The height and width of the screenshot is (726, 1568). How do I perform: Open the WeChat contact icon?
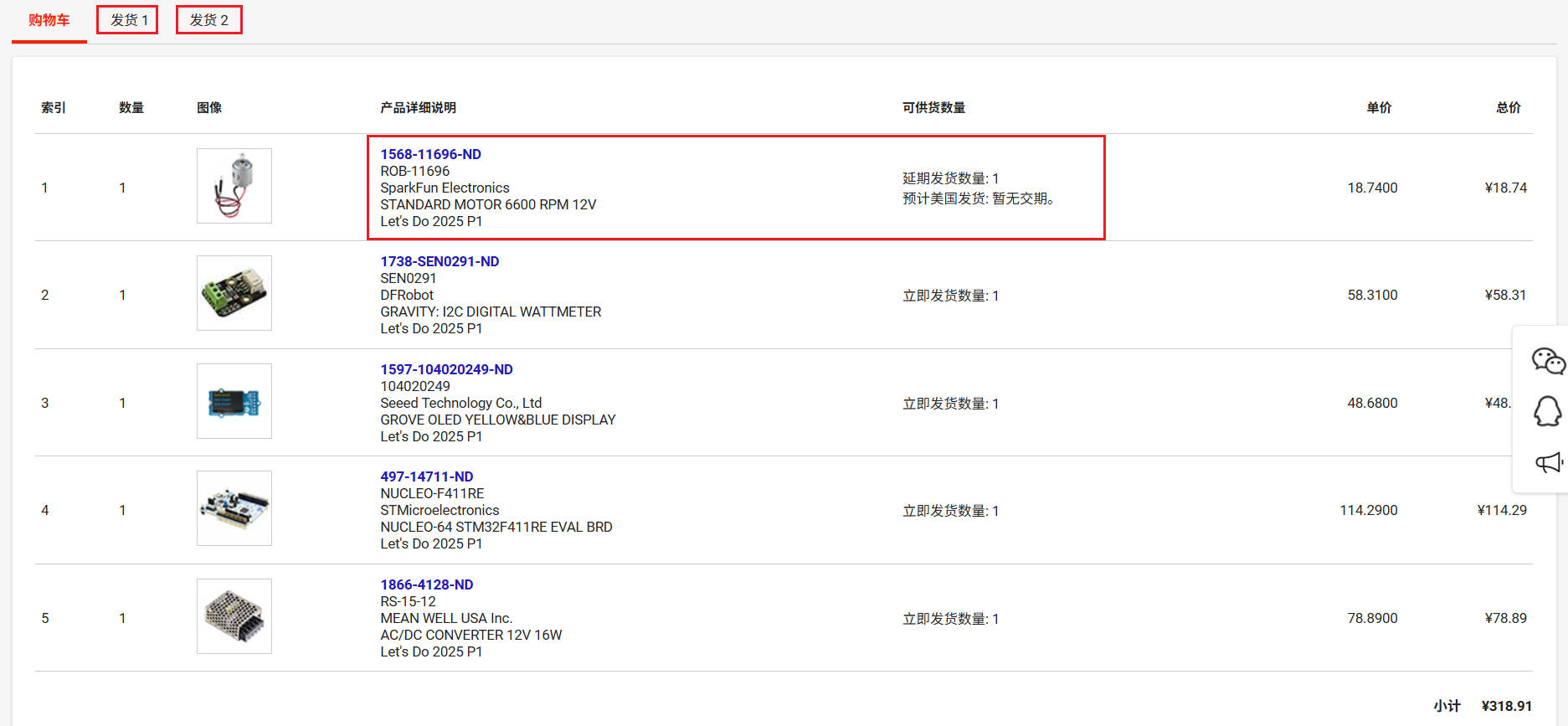click(1548, 361)
